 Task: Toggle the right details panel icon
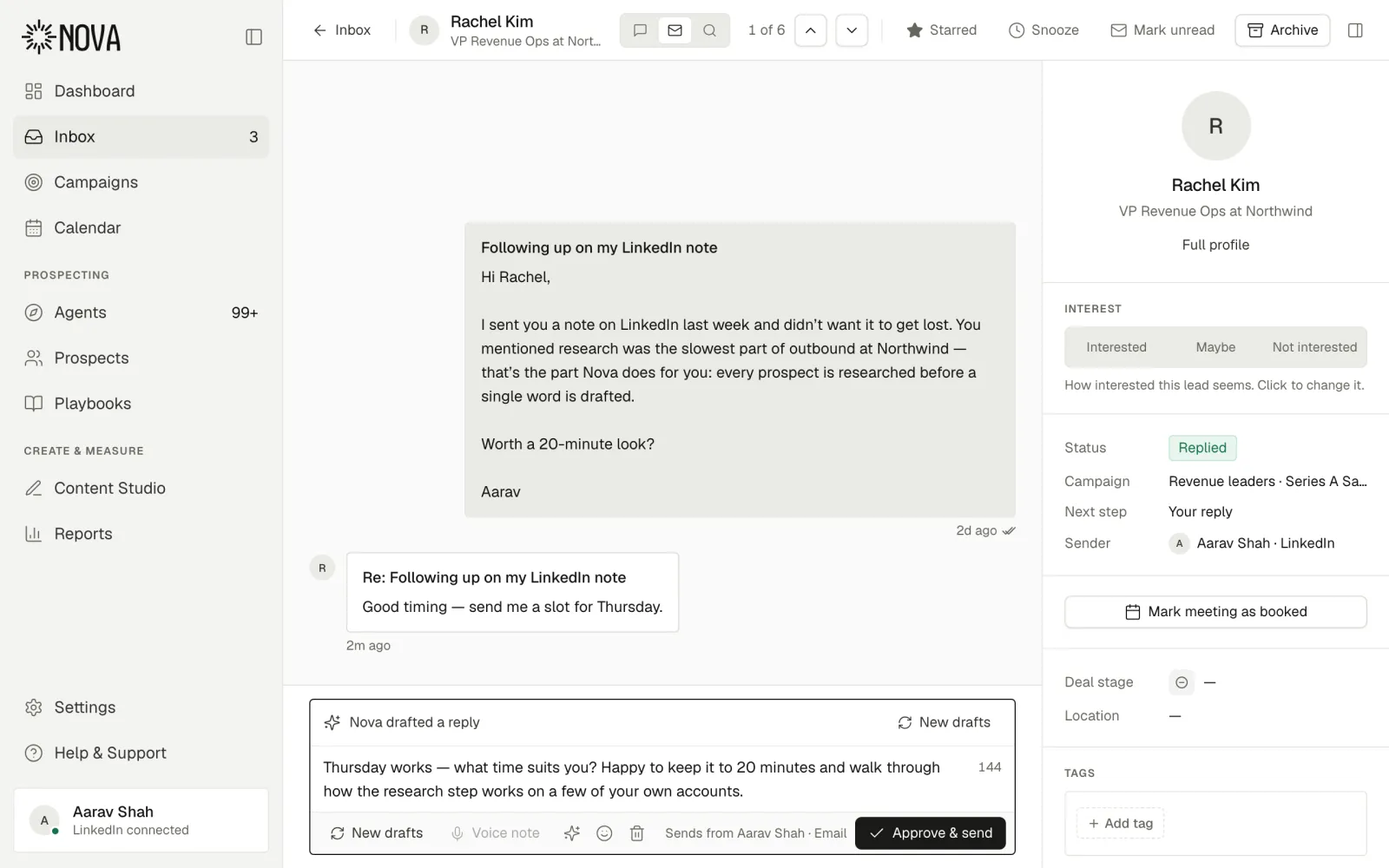tap(1355, 30)
